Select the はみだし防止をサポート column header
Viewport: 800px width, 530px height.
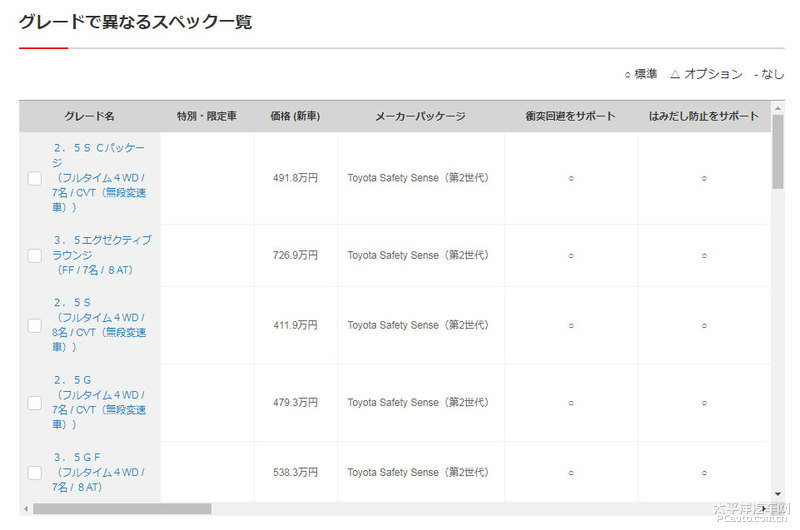click(x=704, y=117)
